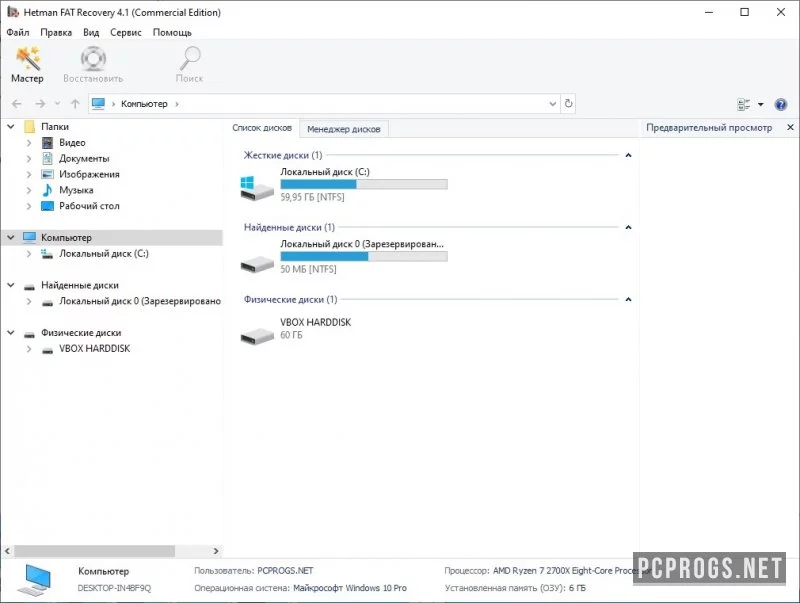
Task: Open recent locations dropdown next to forward arrow
Action: [57, 104]
